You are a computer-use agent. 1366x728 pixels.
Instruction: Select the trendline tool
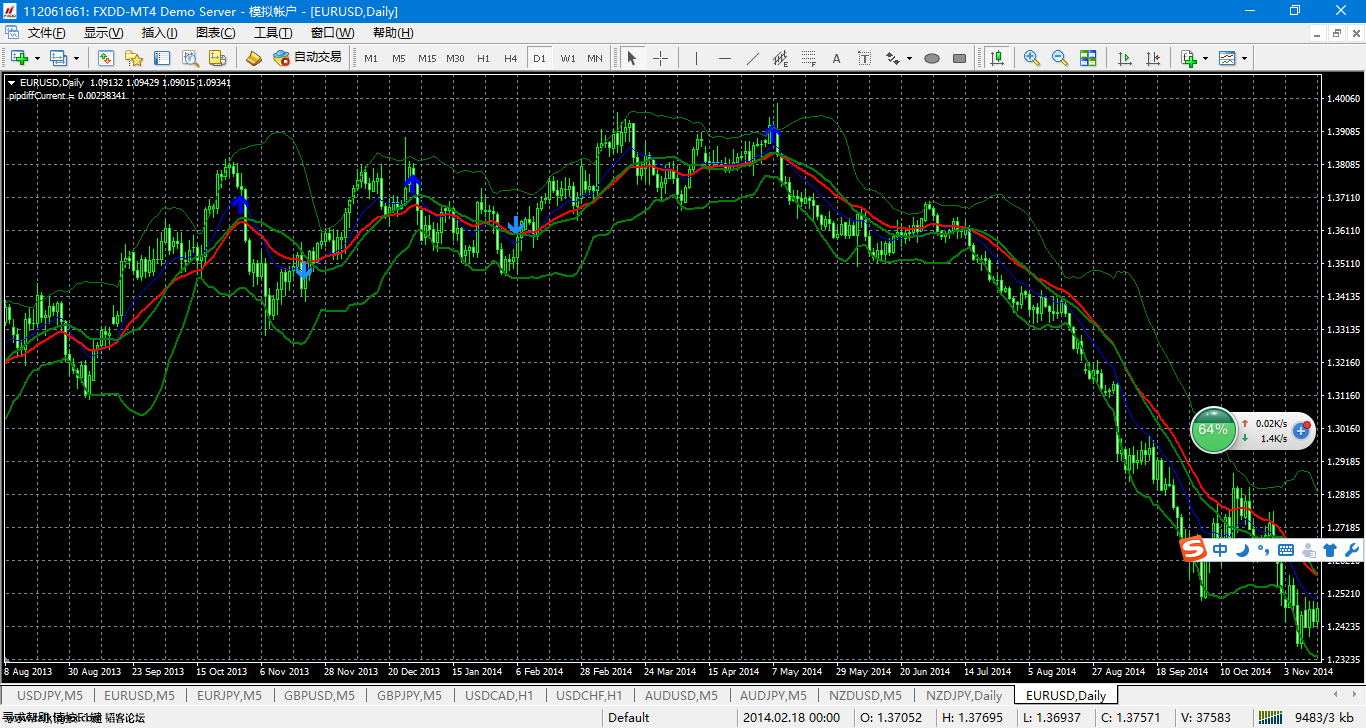753,58
